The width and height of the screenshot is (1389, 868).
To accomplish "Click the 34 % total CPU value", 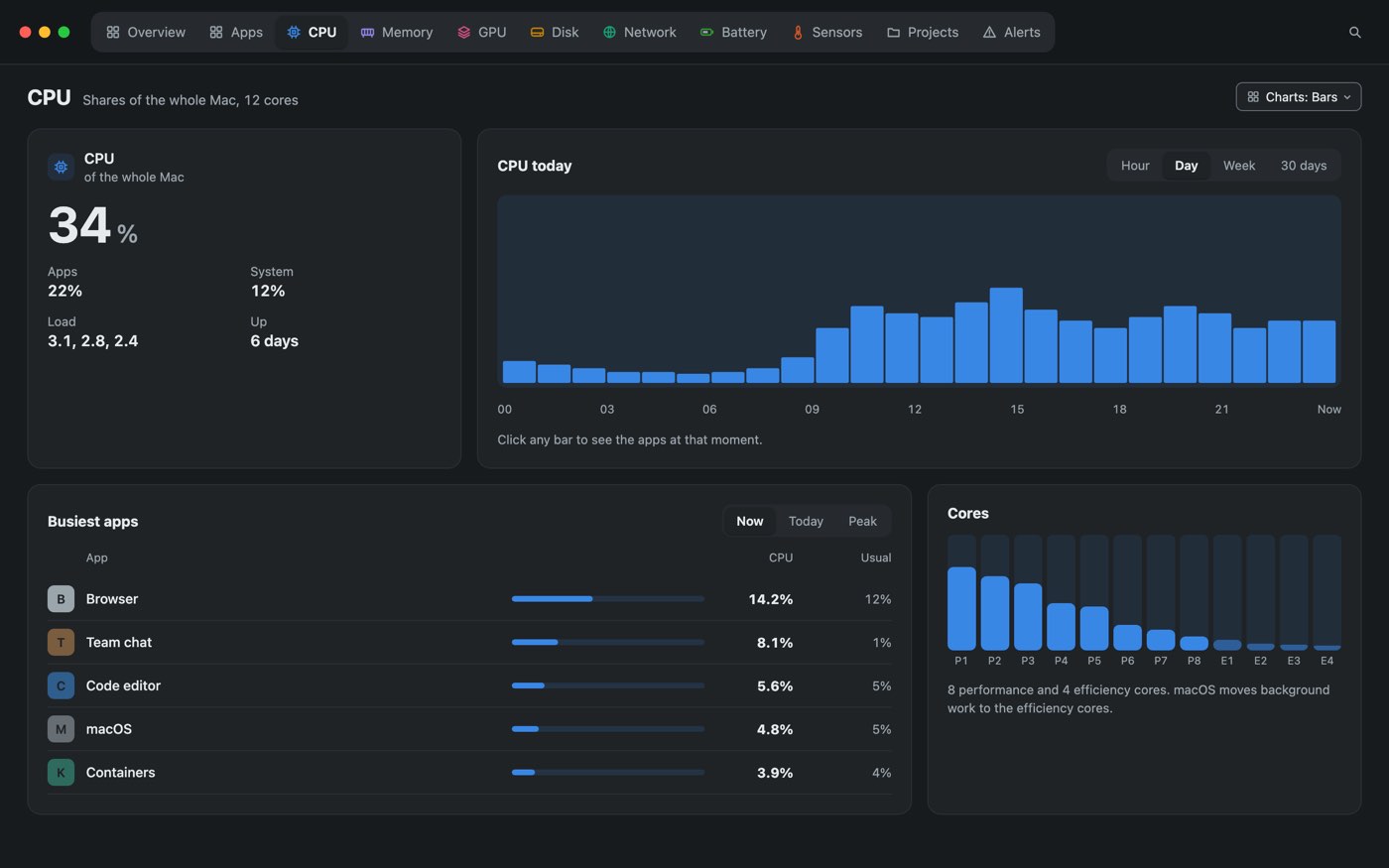I will [x=93, y=225].
